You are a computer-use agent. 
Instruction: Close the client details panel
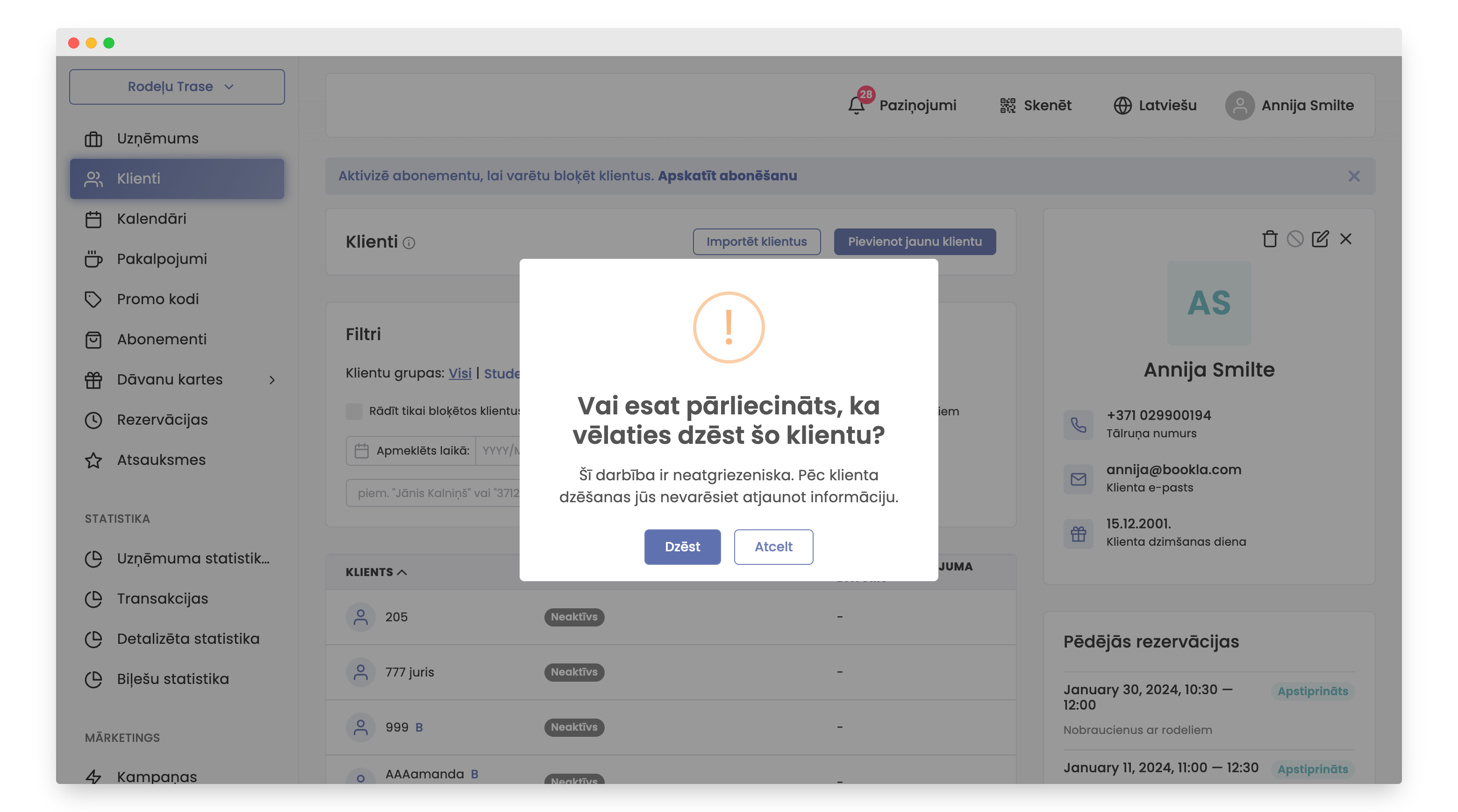coord(1346,239)
